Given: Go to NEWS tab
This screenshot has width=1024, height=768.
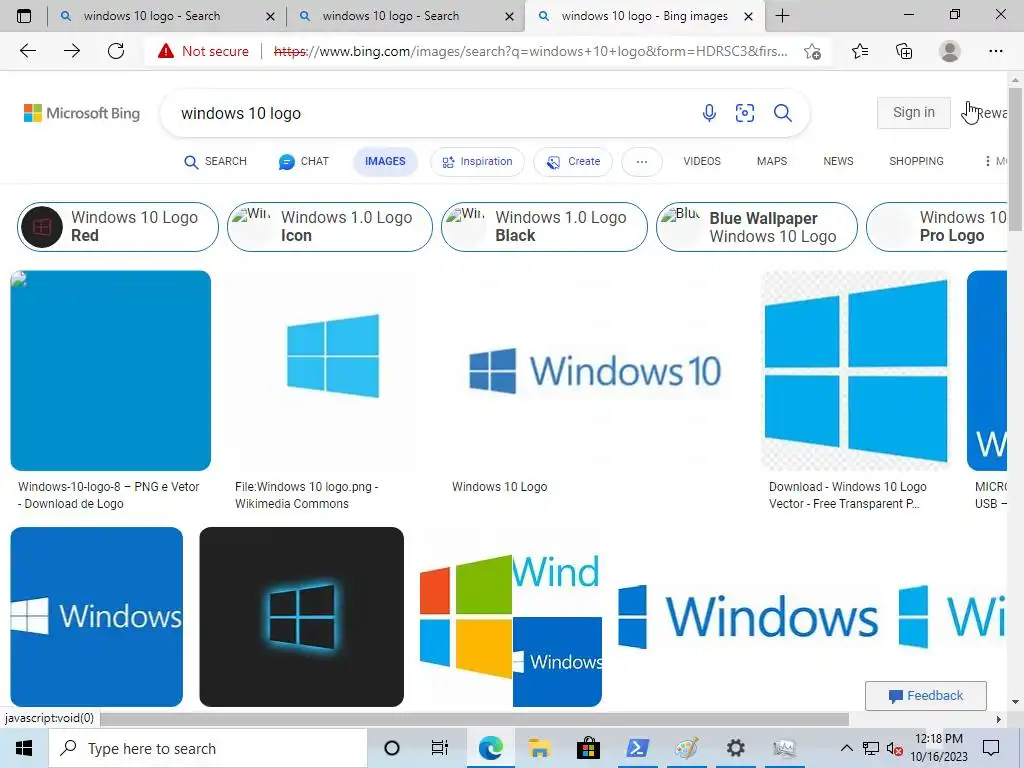Looking at the screenshot, I should pos(838,161).
